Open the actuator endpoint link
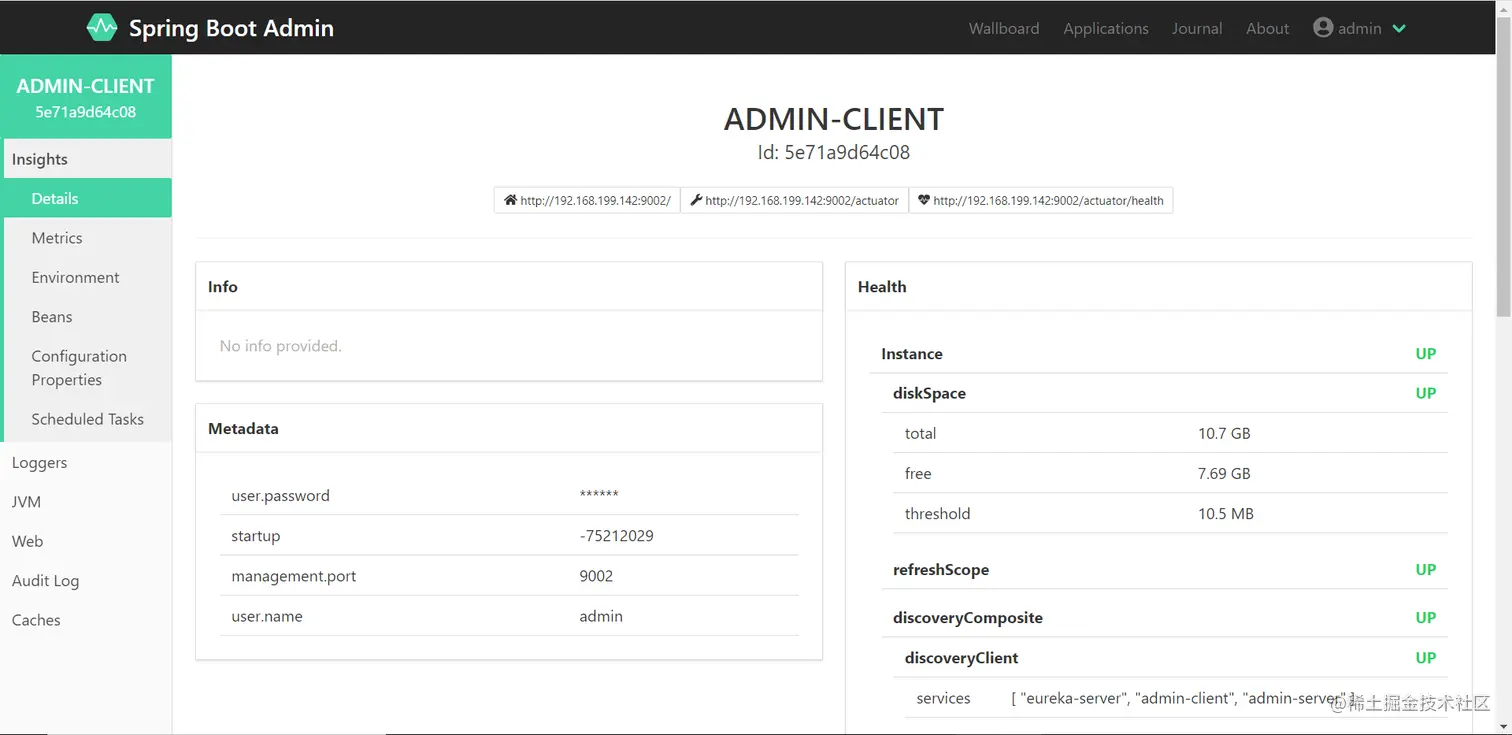The height and width of the screenshot is (735, 1512). coord(794,200)
